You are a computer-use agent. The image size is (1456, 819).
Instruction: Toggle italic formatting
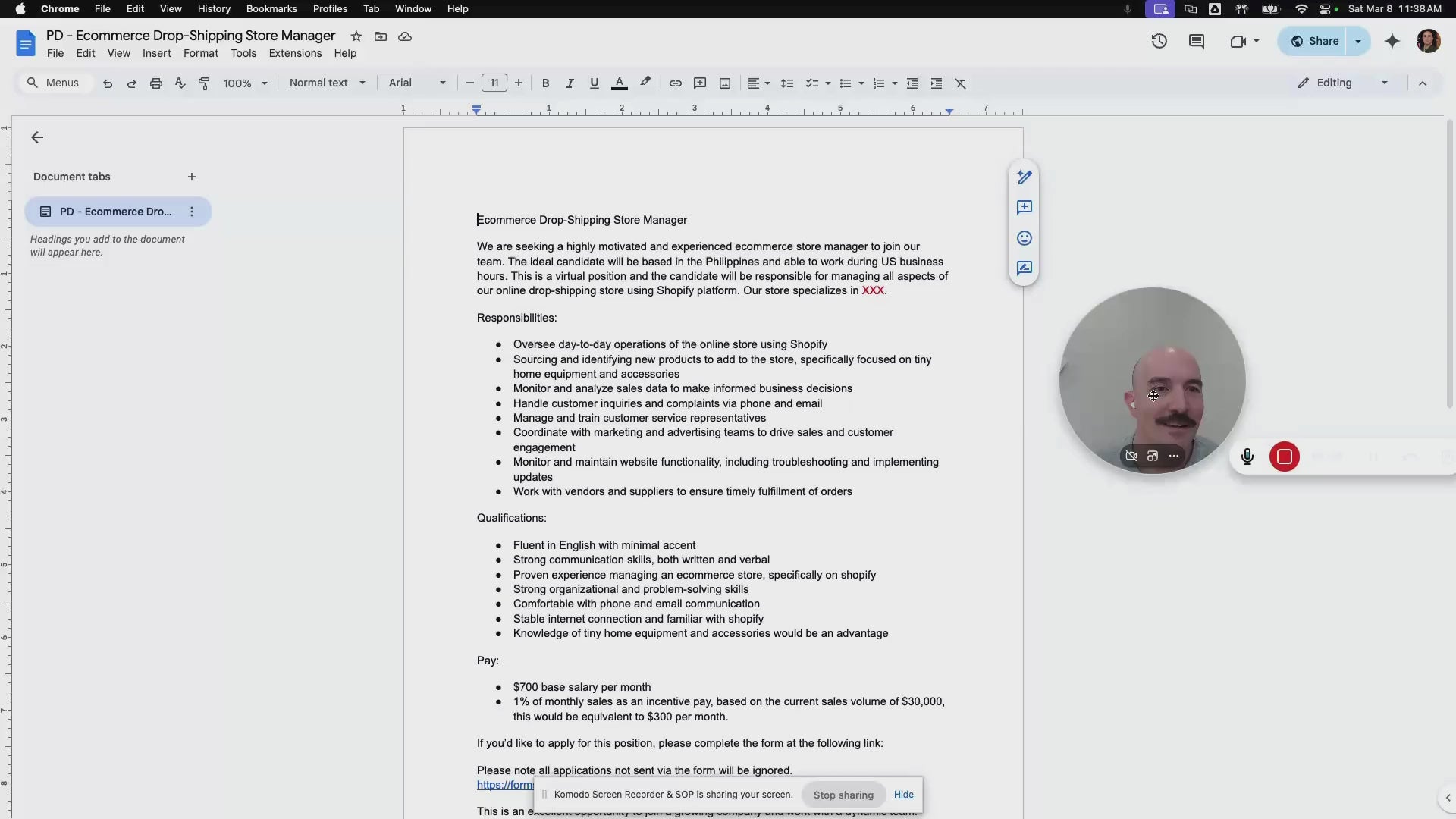[x=570, y=83]
